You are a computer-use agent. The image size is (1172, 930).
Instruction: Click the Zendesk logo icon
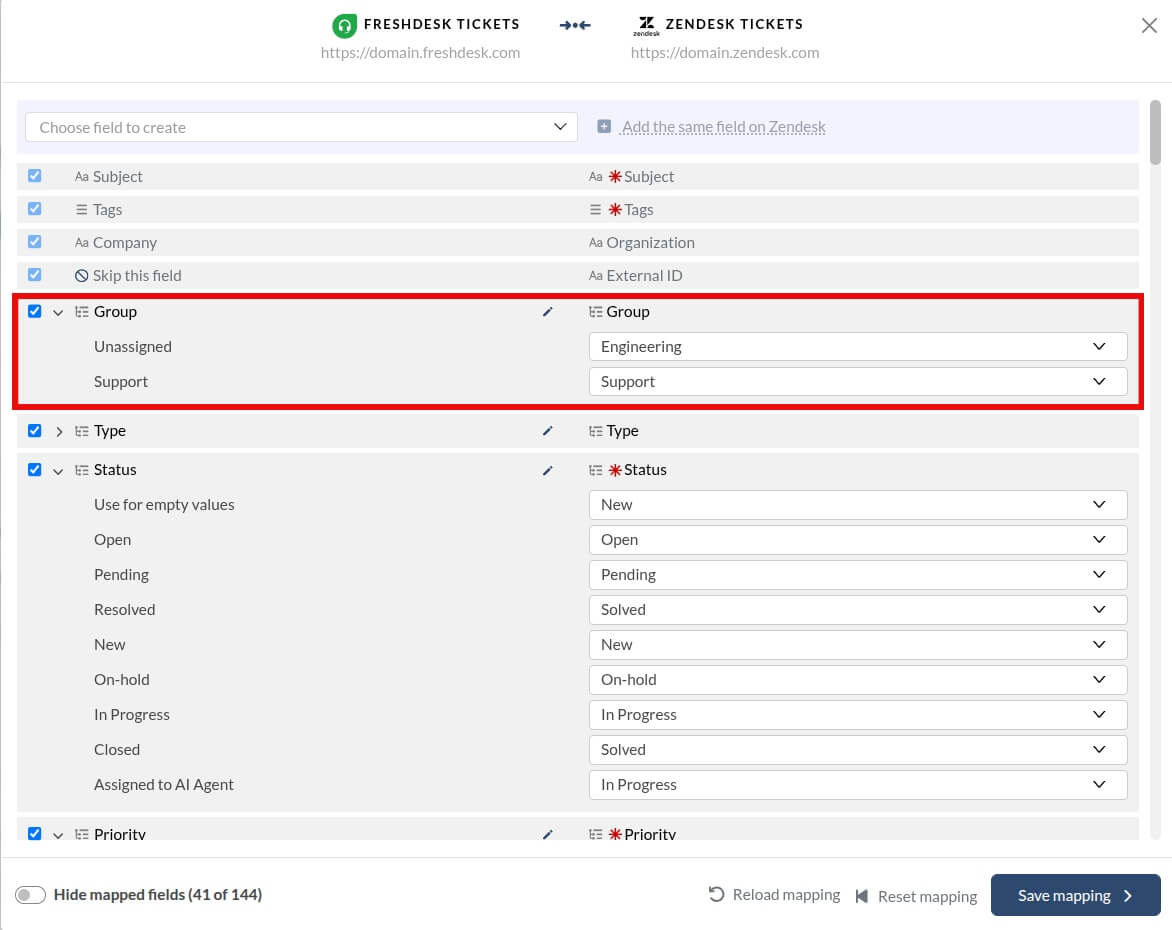pos(647,25)
